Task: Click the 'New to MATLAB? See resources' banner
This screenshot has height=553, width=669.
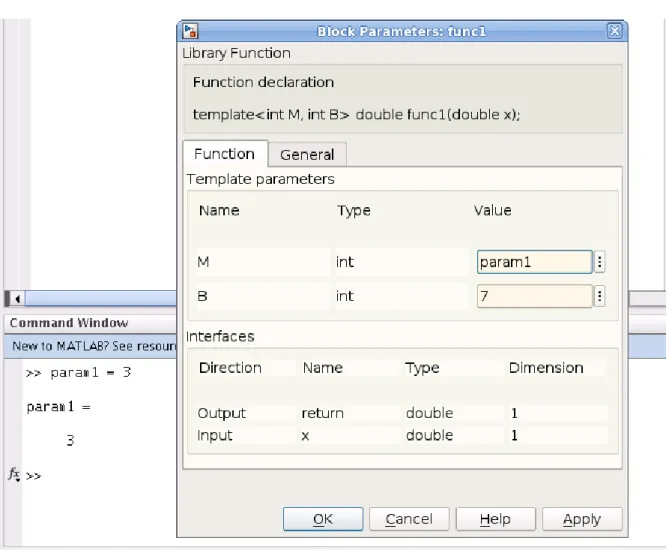Action: point(94,346)
